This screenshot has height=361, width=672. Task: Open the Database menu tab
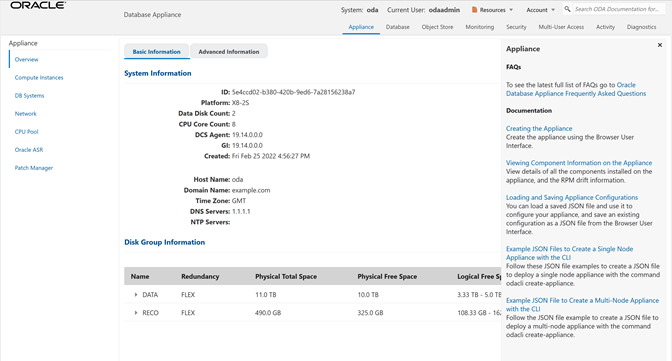click(397, 27)
